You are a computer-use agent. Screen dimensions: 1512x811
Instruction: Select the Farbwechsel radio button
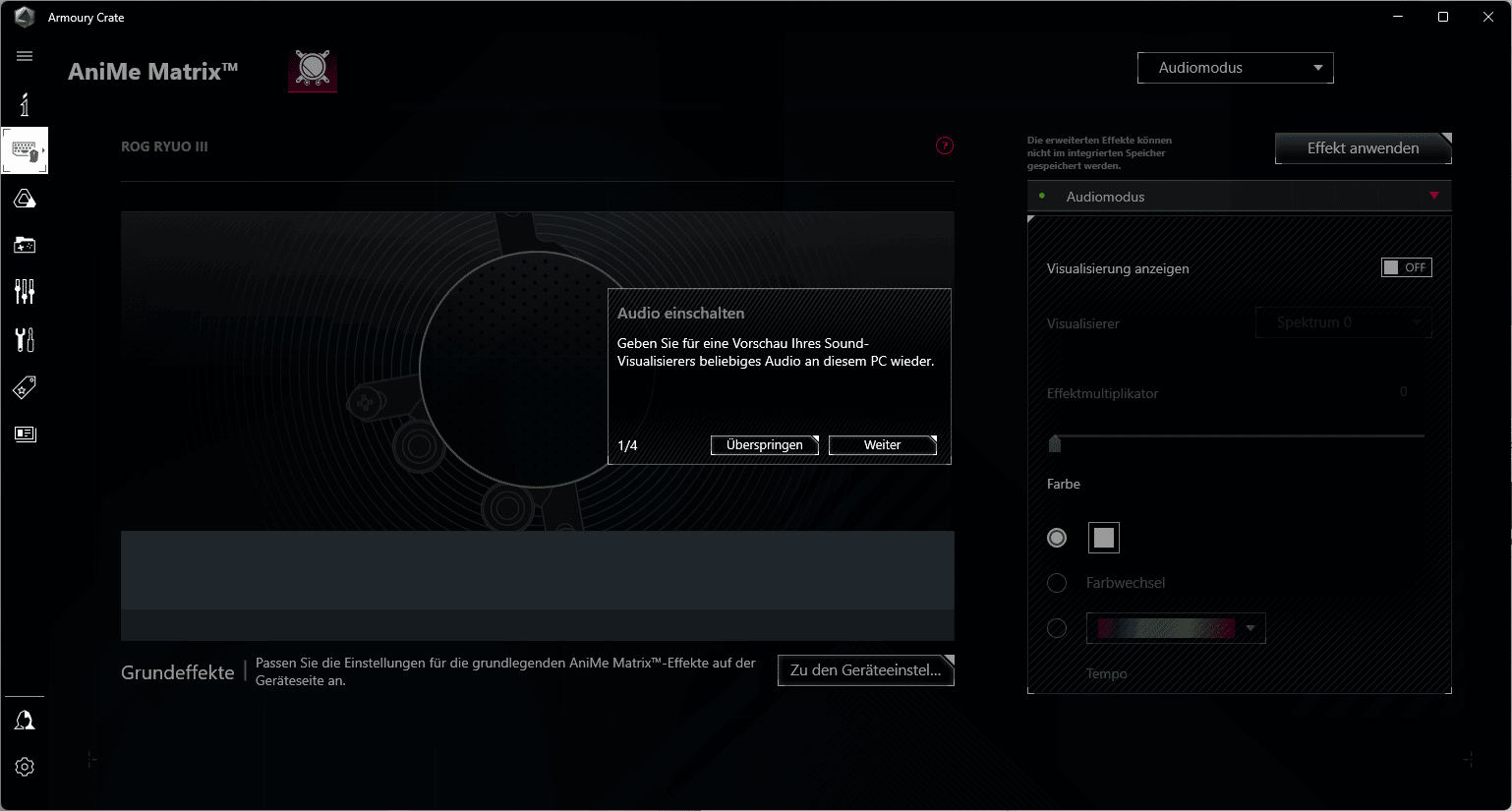1057,583
